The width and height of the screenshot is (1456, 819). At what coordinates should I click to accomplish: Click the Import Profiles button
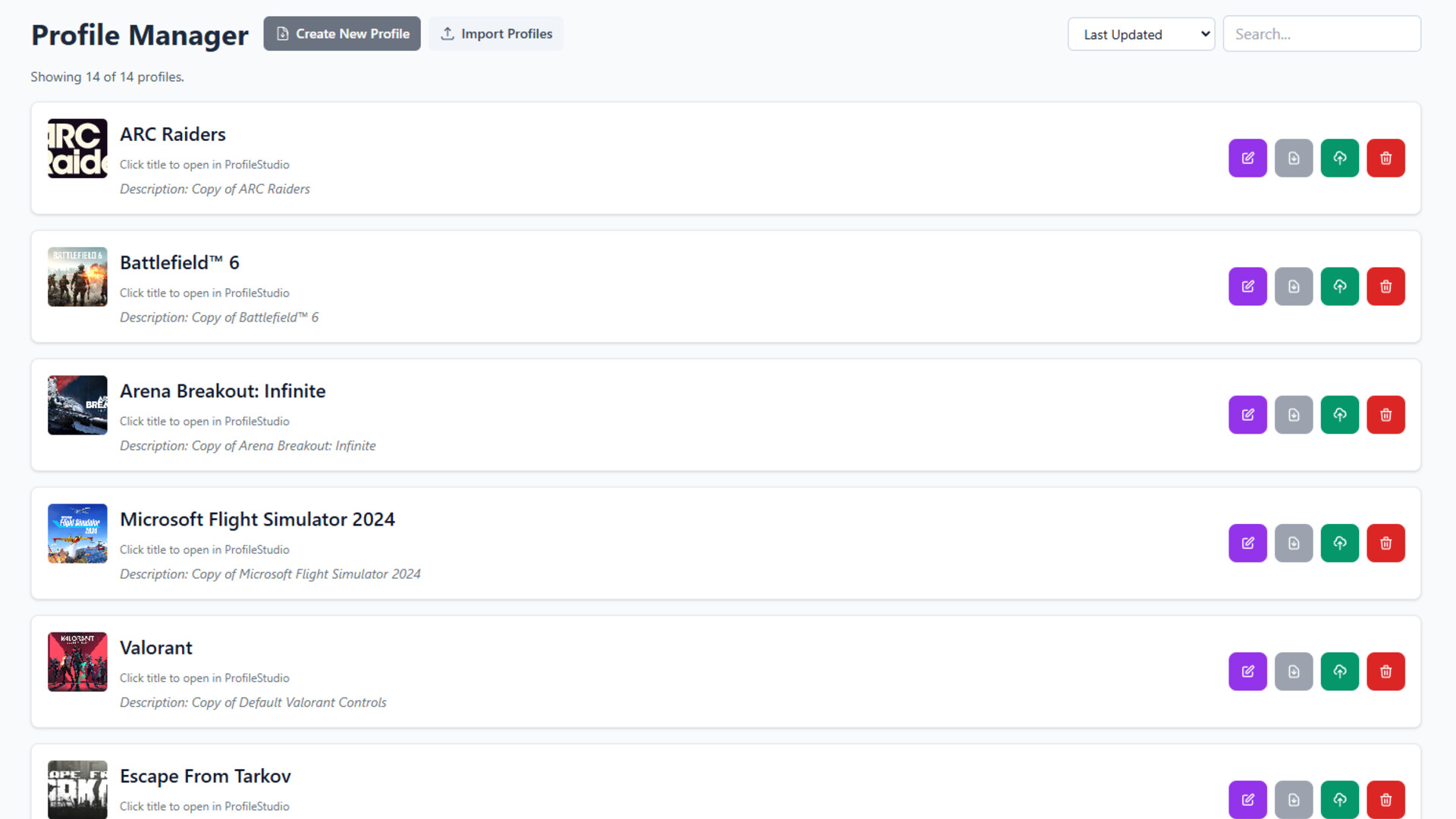click(x=496, y=33)
